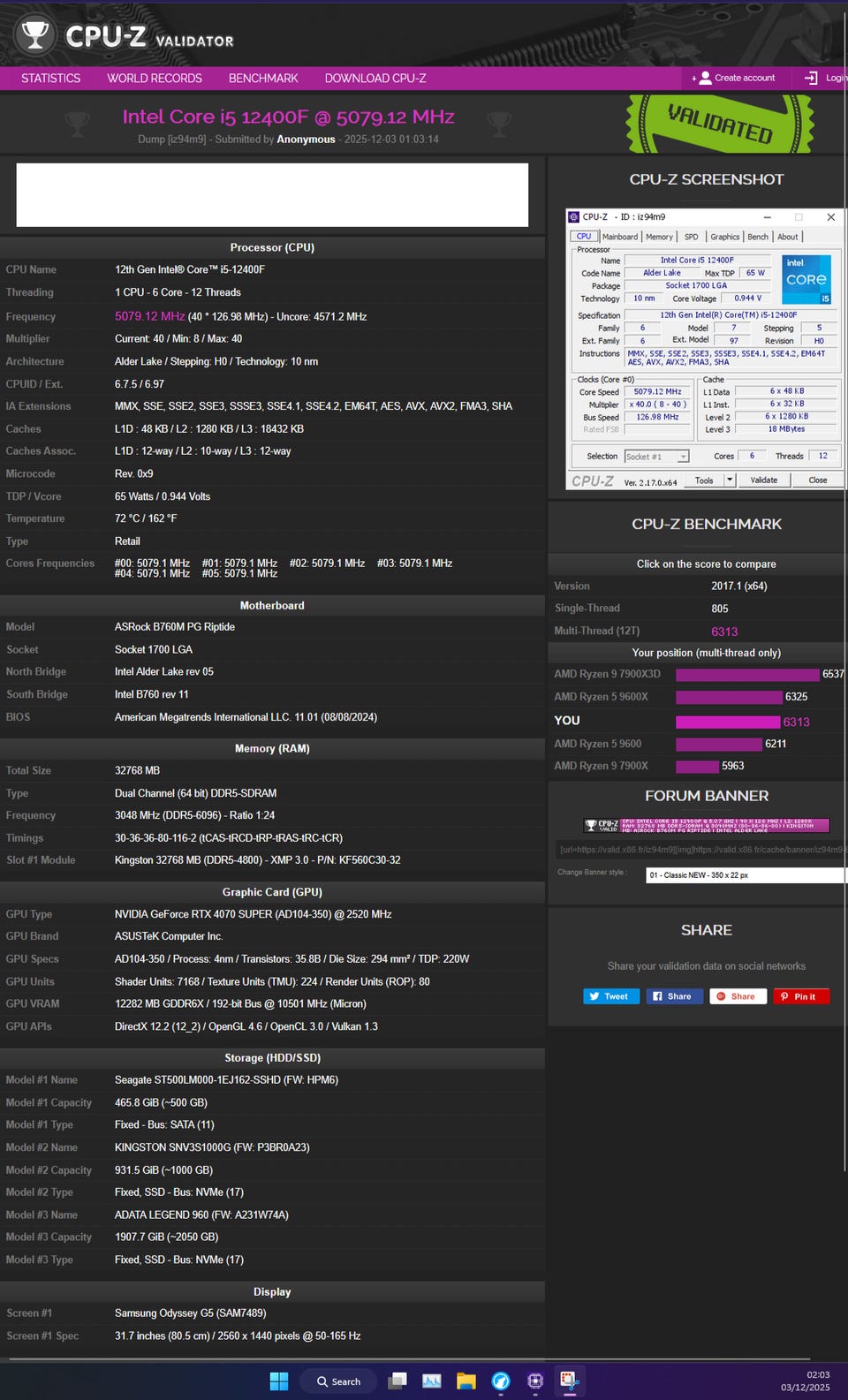Click the Seagate ST500LM000 storage model name
Screen dimensions: 848x1400
tap(226, 1080)
